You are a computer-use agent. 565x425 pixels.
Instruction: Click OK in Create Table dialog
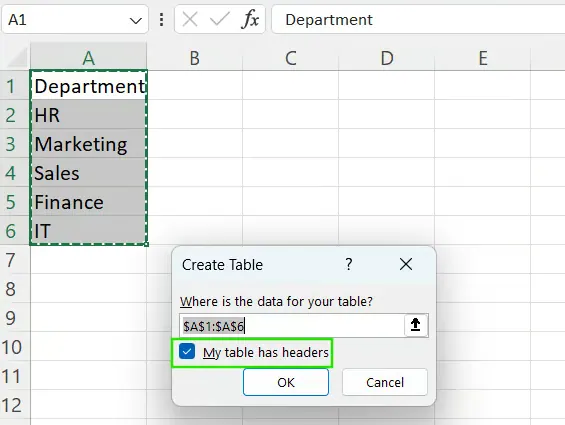[x=286, y=382]
